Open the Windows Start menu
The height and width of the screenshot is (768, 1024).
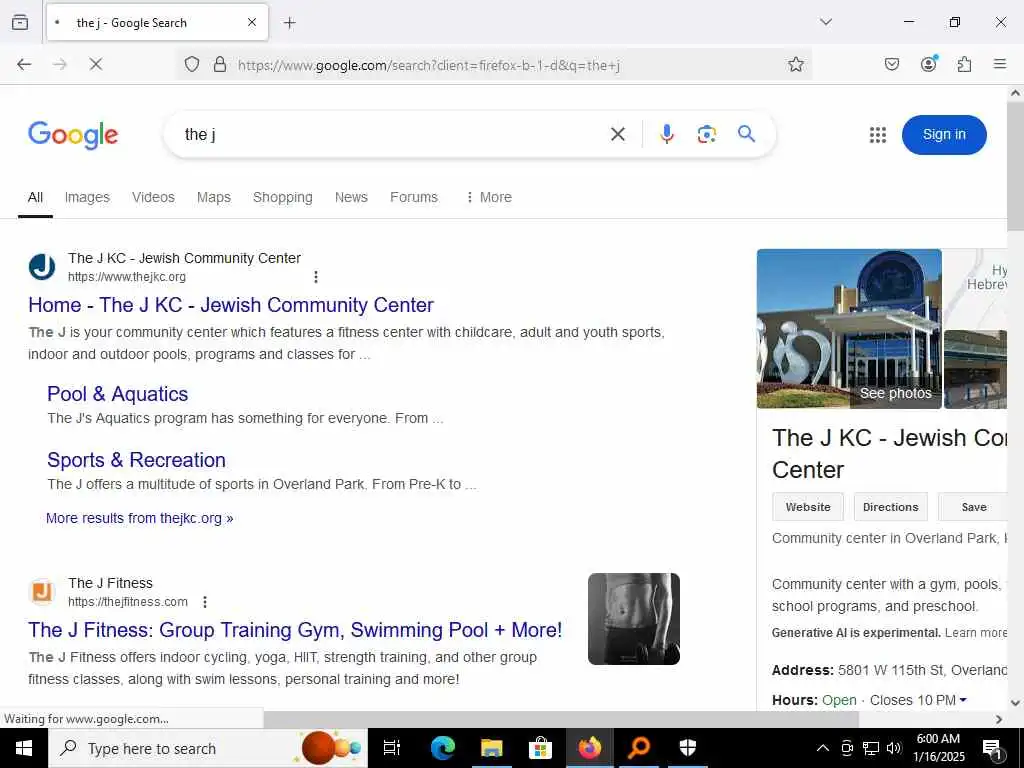click(x=24, y=748)
